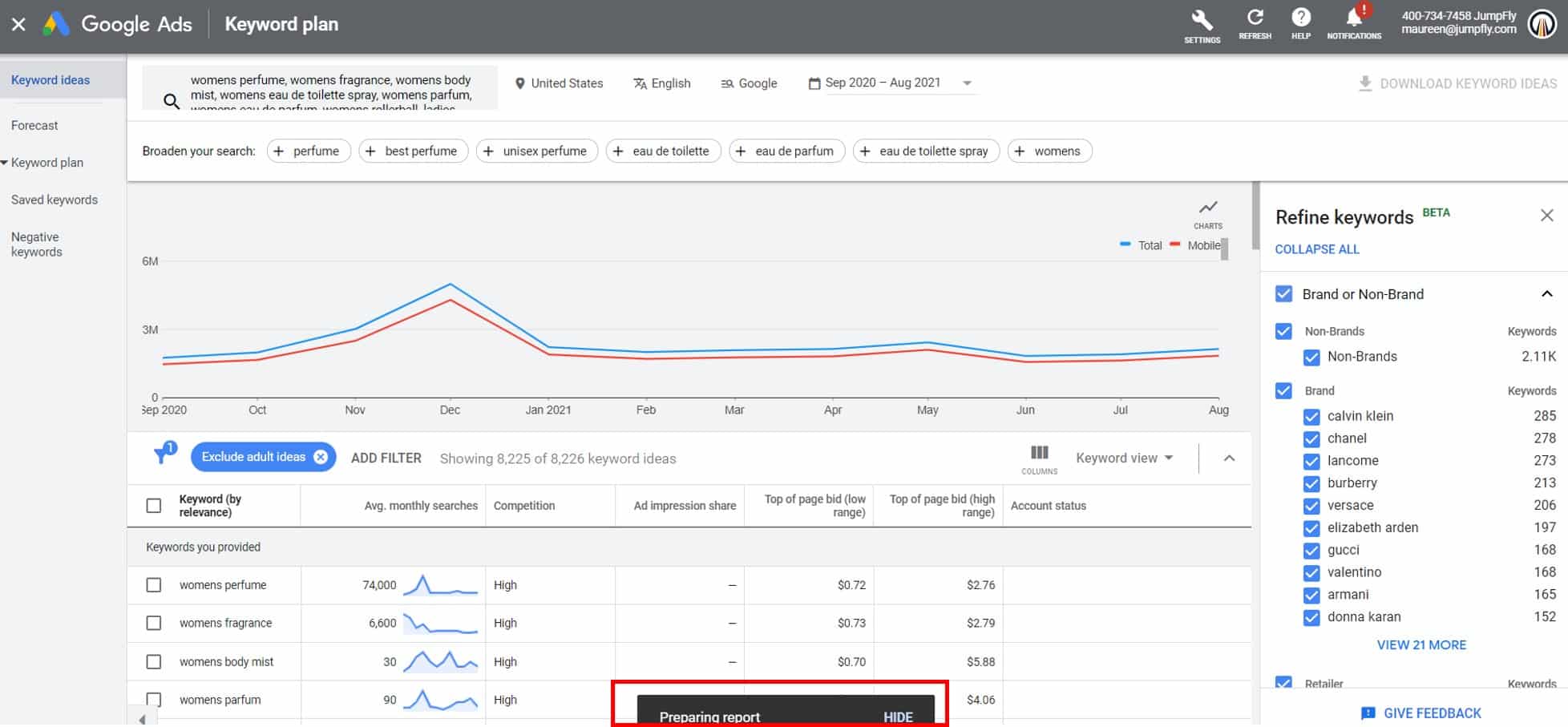Uncheck the calvin klein brand checkbox
Image resolution: width=1568 pixels, height=727 pixels.
tap(1311, 417)
